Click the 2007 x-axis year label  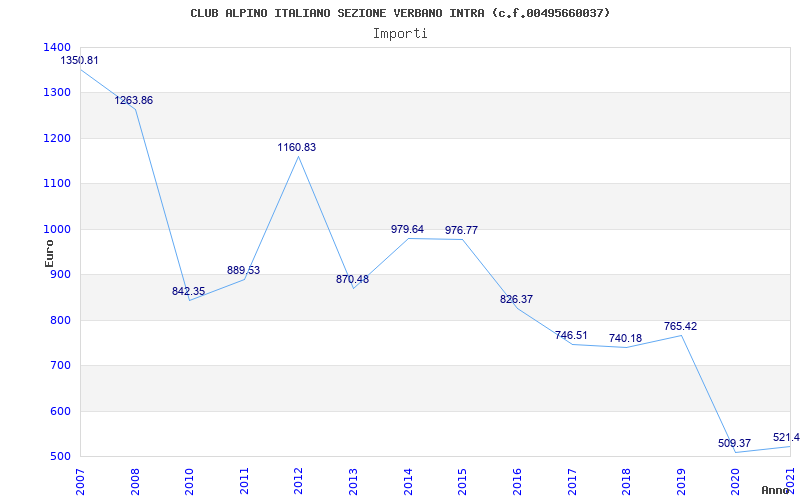pyautogui.click(x=80, y=481)
